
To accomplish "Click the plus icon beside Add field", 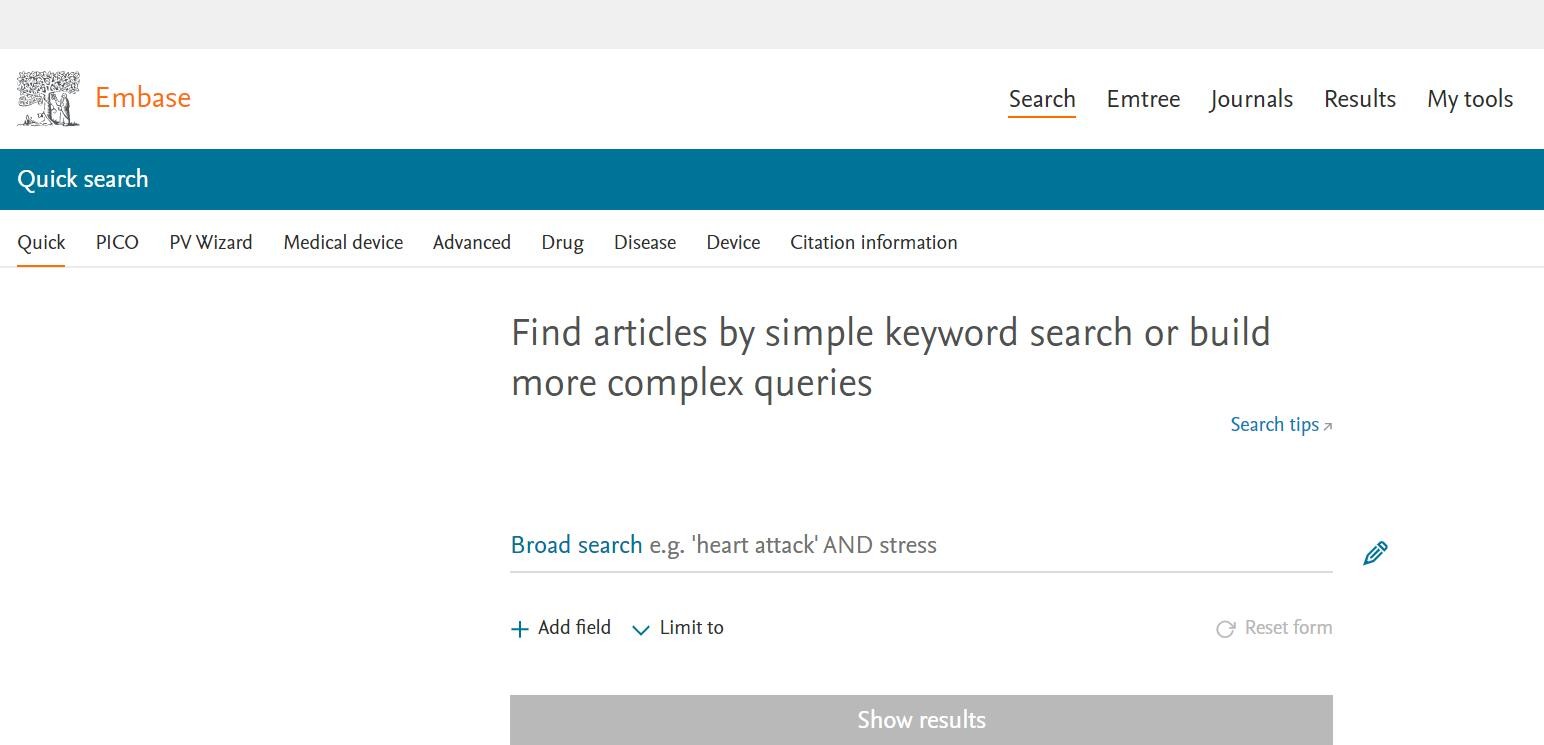I will coord(519,629).
